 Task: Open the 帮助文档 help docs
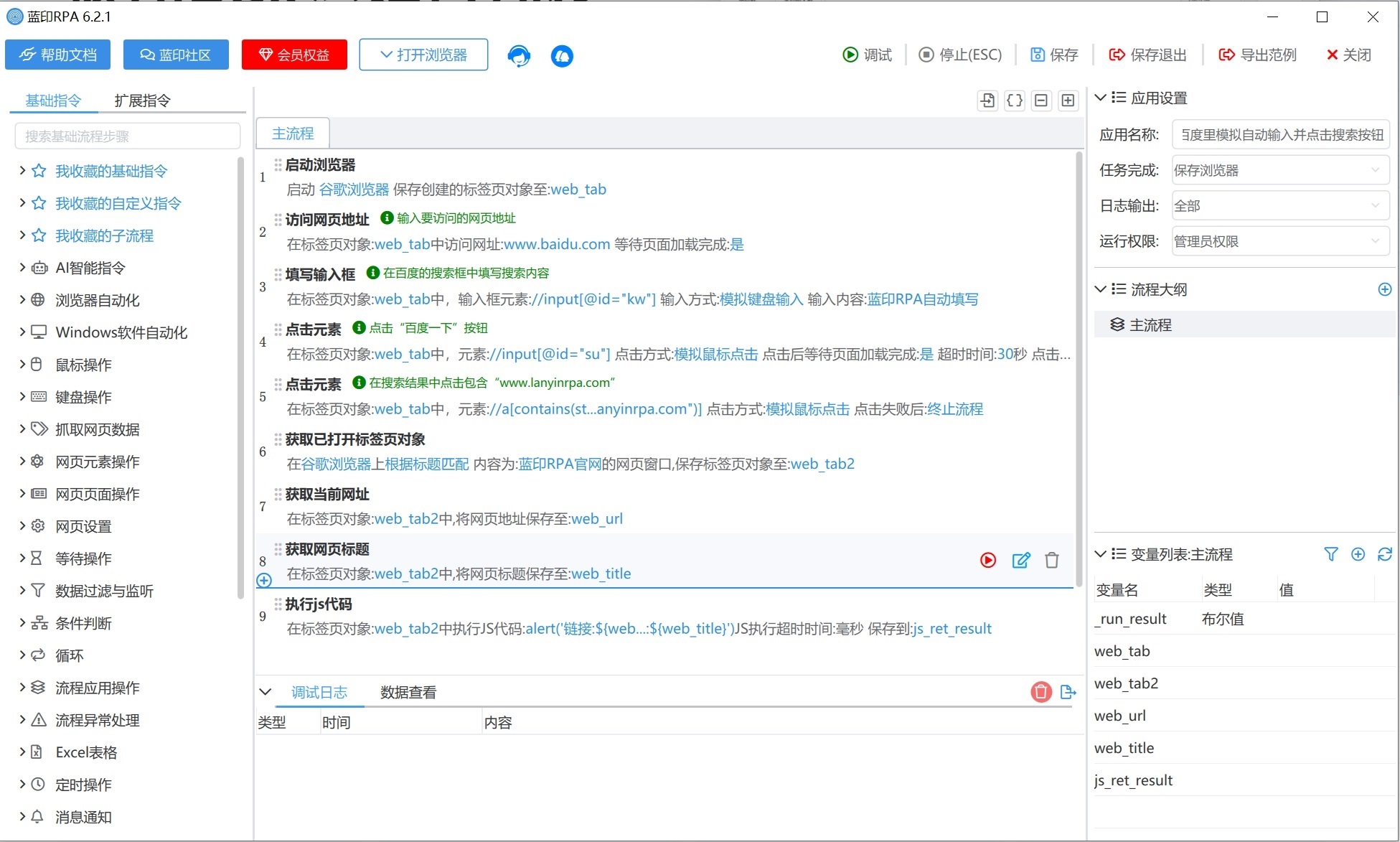pyautogui.click(x=57, y=55)
